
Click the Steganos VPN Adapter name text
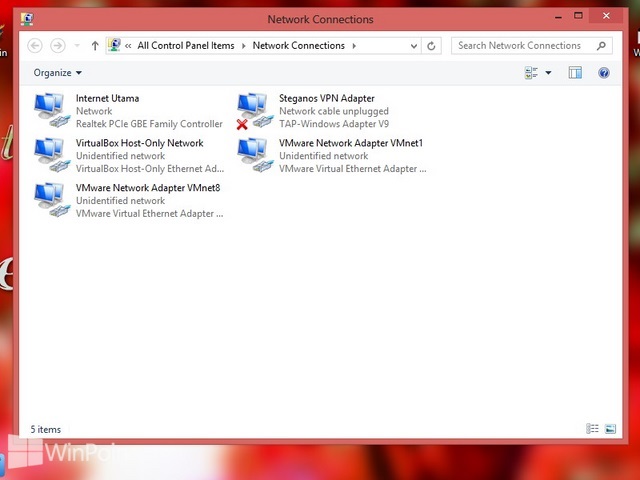(x=327, y=98)
